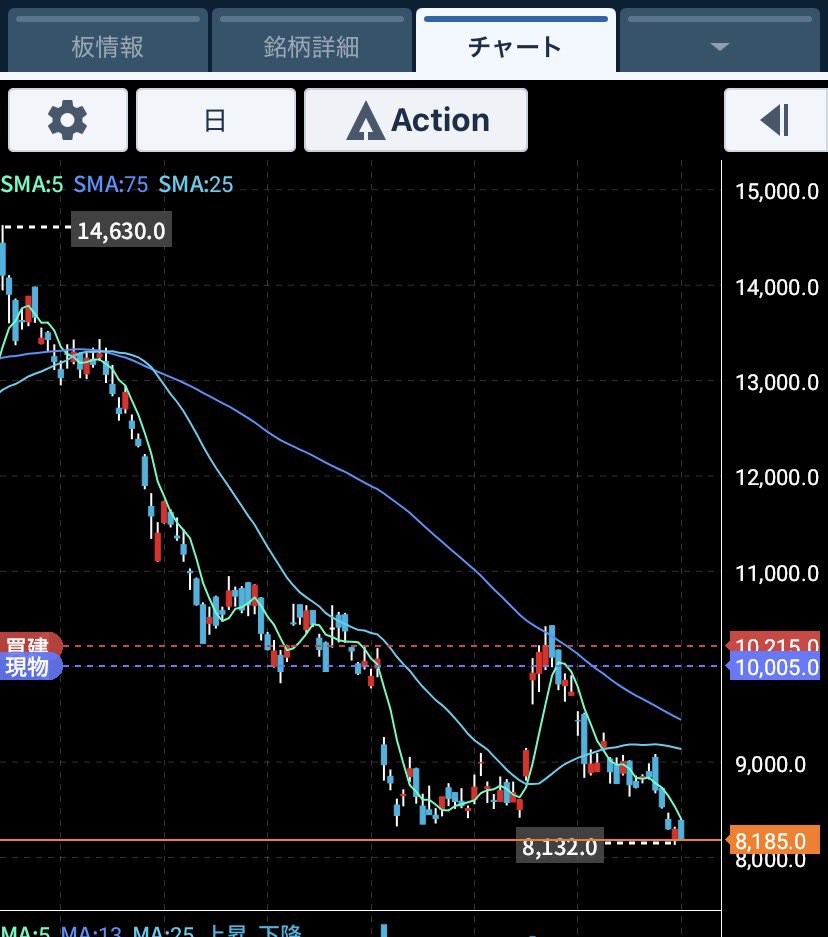Open the 板情報 tab
The height and width of the screenshot is (937, 828).
108,41
